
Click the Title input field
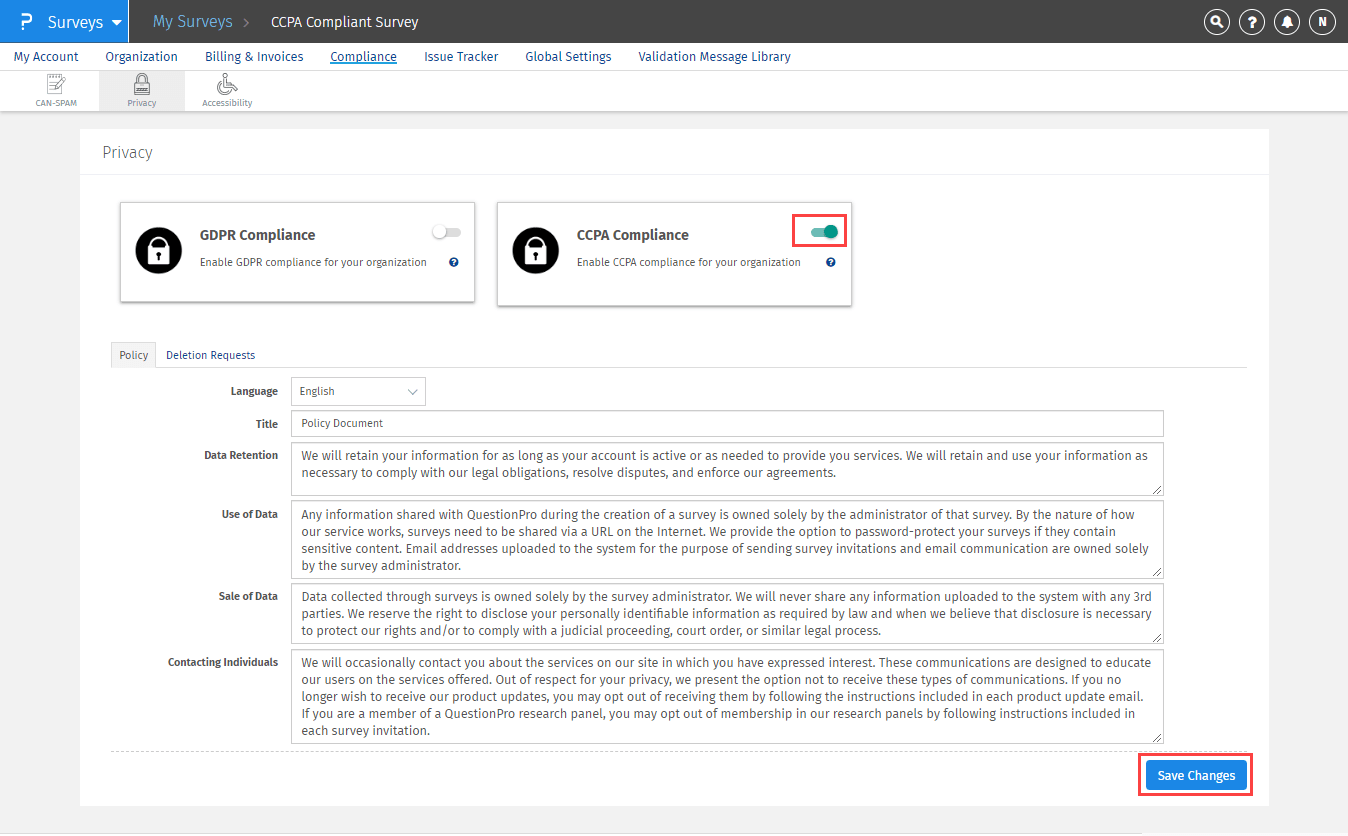[727, 423]
